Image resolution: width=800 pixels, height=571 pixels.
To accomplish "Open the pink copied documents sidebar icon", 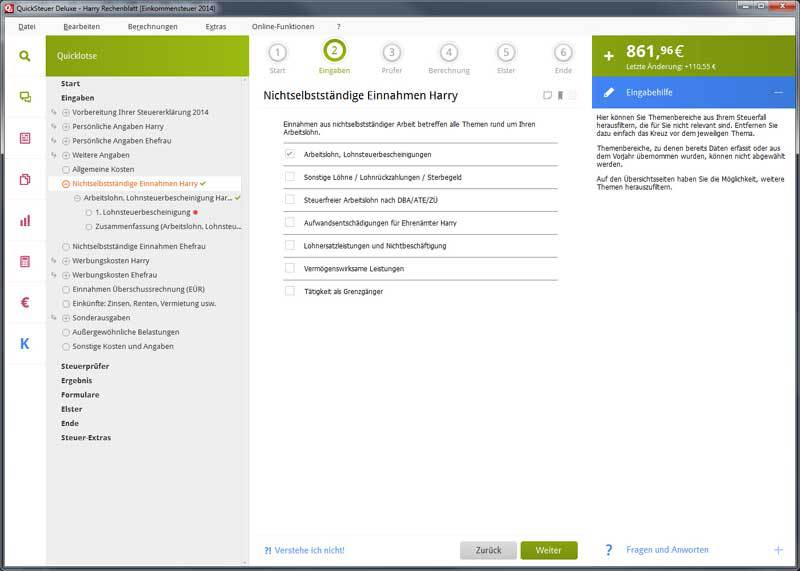I will (x=24, y=179).
